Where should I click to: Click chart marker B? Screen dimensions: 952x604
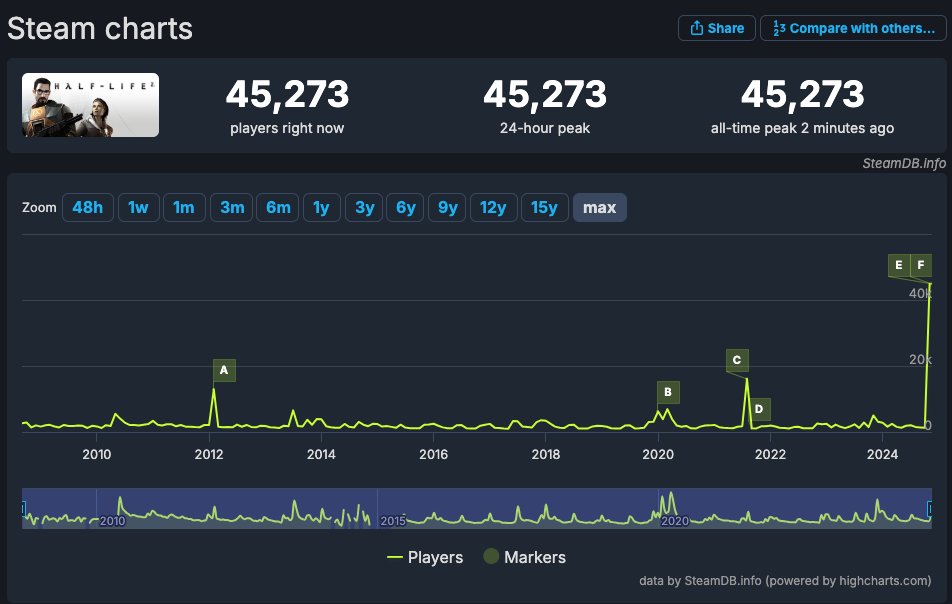[668, 392]
